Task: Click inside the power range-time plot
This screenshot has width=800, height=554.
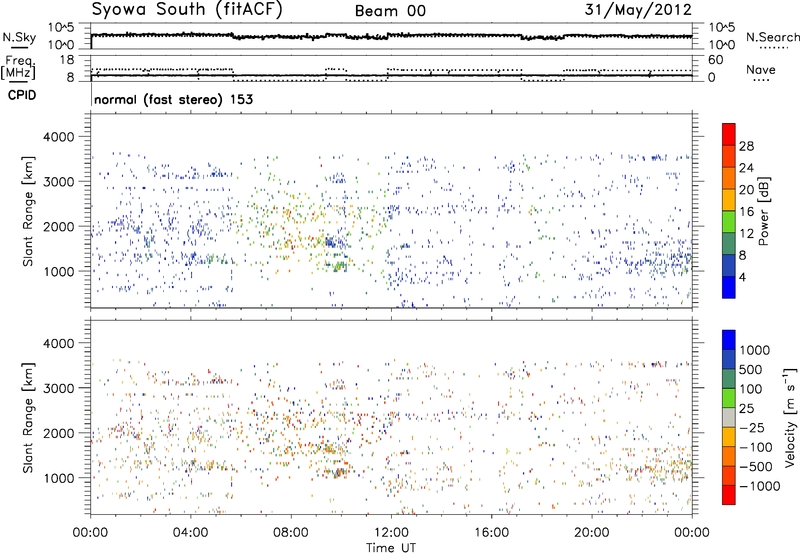Action: (391, 210)
